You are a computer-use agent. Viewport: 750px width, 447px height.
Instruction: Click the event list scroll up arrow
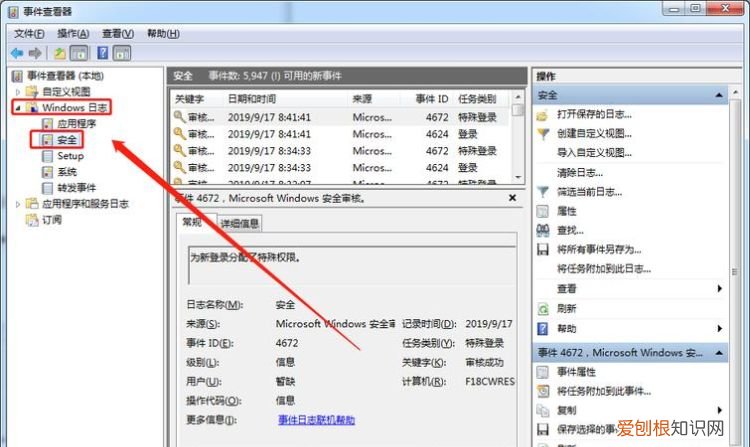(518, 97)
